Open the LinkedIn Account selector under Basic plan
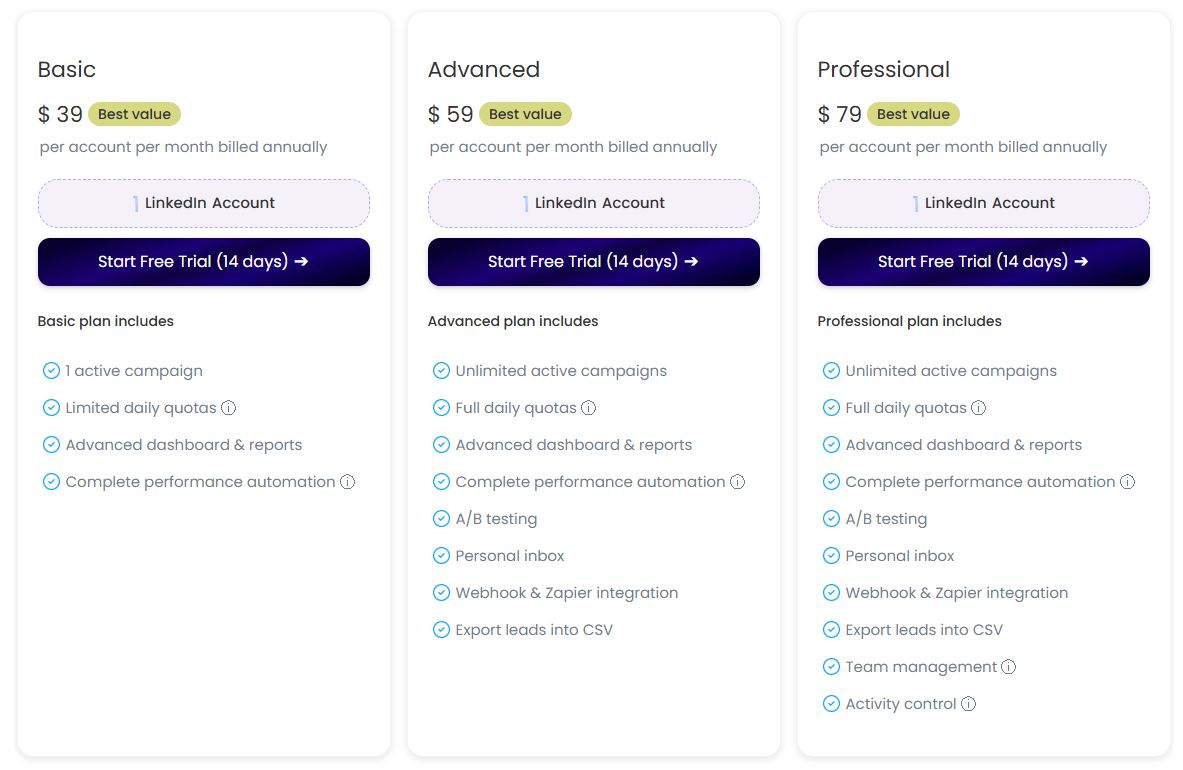 click(x=203, y=202)
